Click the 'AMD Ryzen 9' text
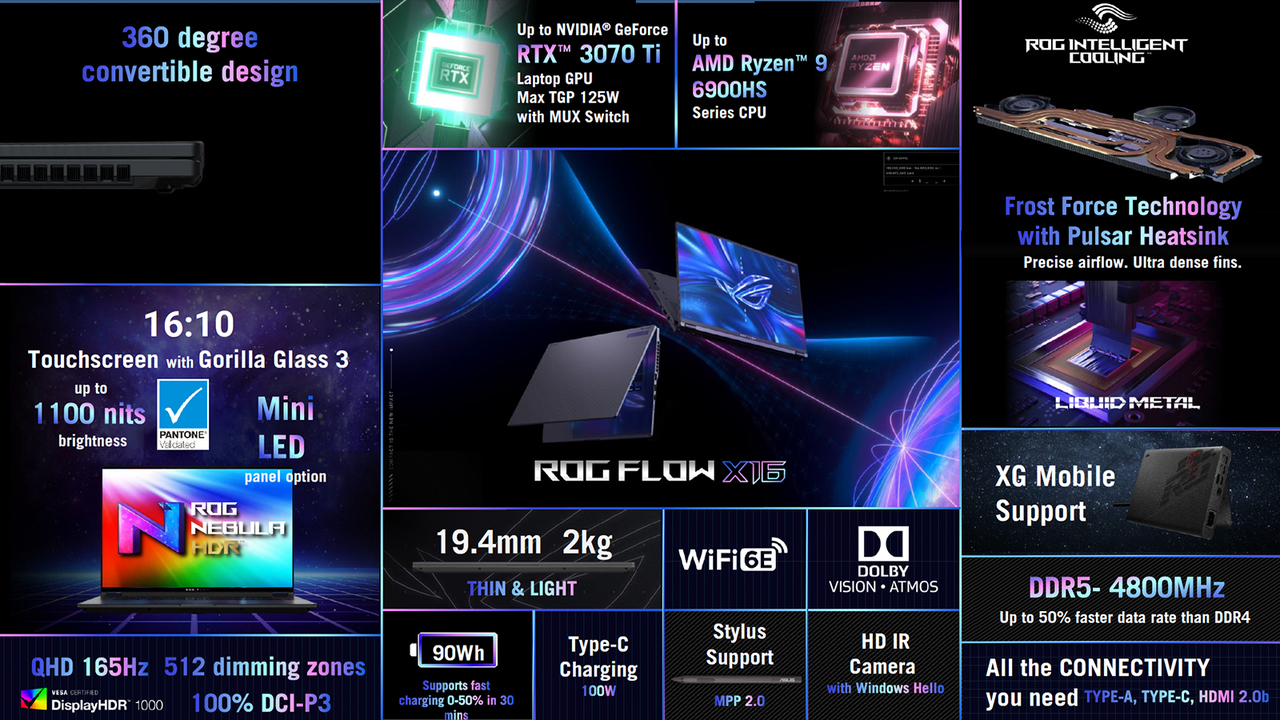The height and width of the screenshot is (720, 1280). [x=760, y=63]
